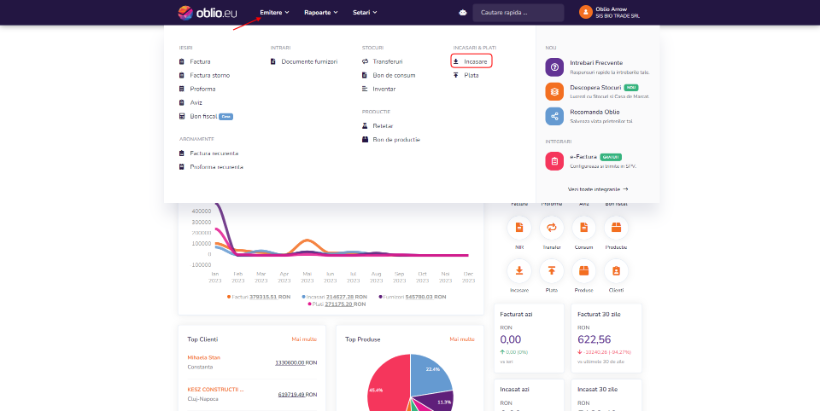Image resolution: width=820 pixels, height=411 pixels.
Task: Click the blue Recomanda Oblio share icon
Action: (x=554, y=115)
